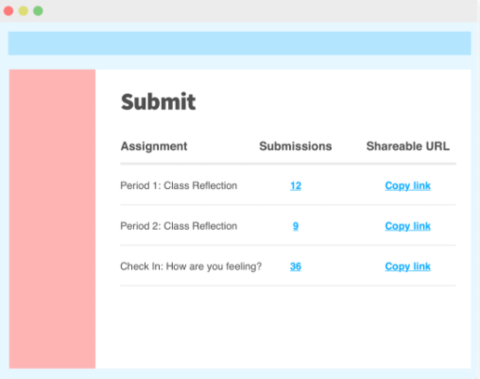Open the 12 submissions link
Image resolution: width=480 pixels, height=379 pixels.
pyautogui.click(x=296, y=186)
